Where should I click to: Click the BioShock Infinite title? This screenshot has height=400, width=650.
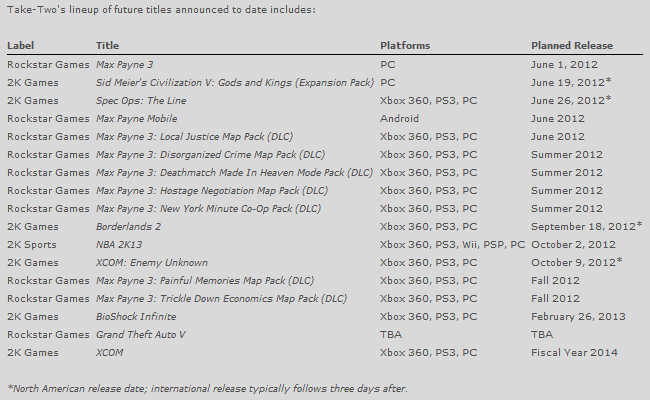[136, 317]
